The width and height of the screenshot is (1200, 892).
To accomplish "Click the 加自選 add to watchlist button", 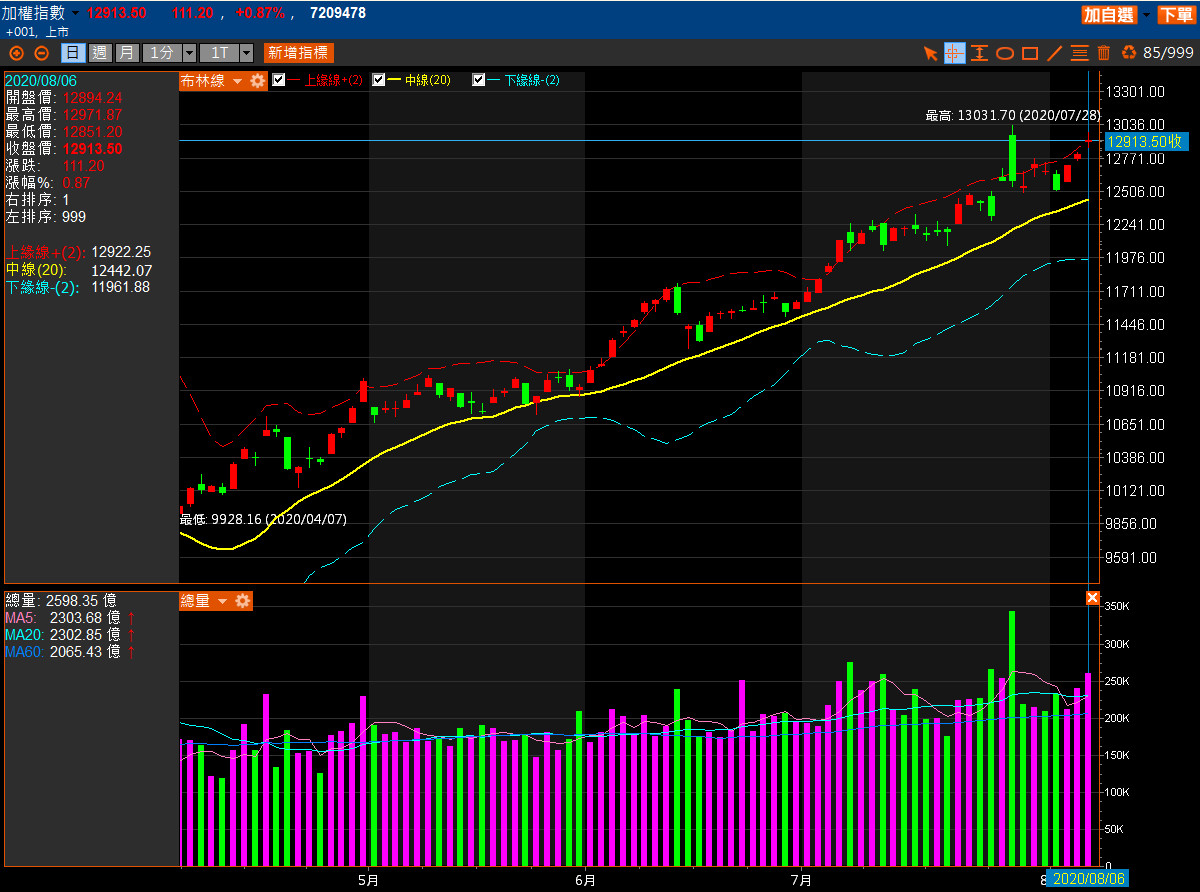I will pos(1110,14).
